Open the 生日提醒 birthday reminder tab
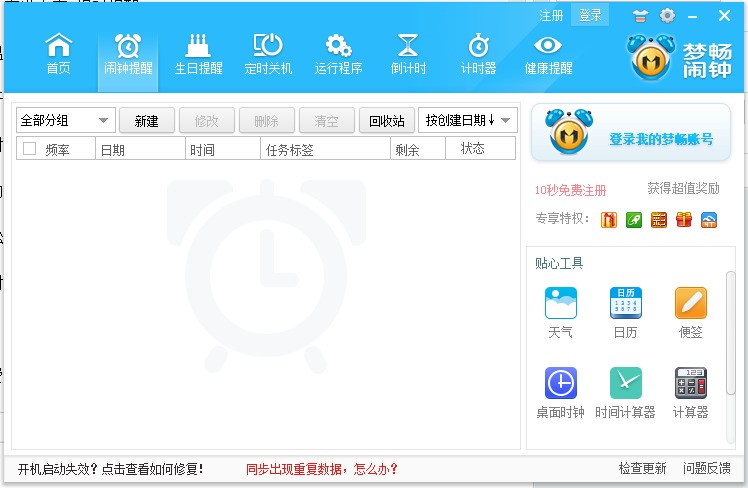The height and width of the screenshot is (488, 748). point(198,55)
